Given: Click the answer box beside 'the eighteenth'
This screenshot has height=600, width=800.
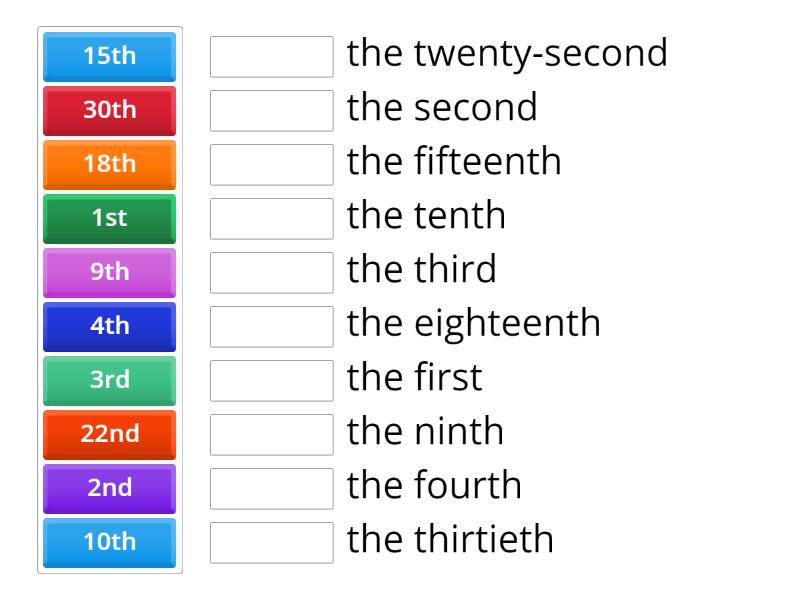Looking at the screenshot, I should (x=271, y=327).
